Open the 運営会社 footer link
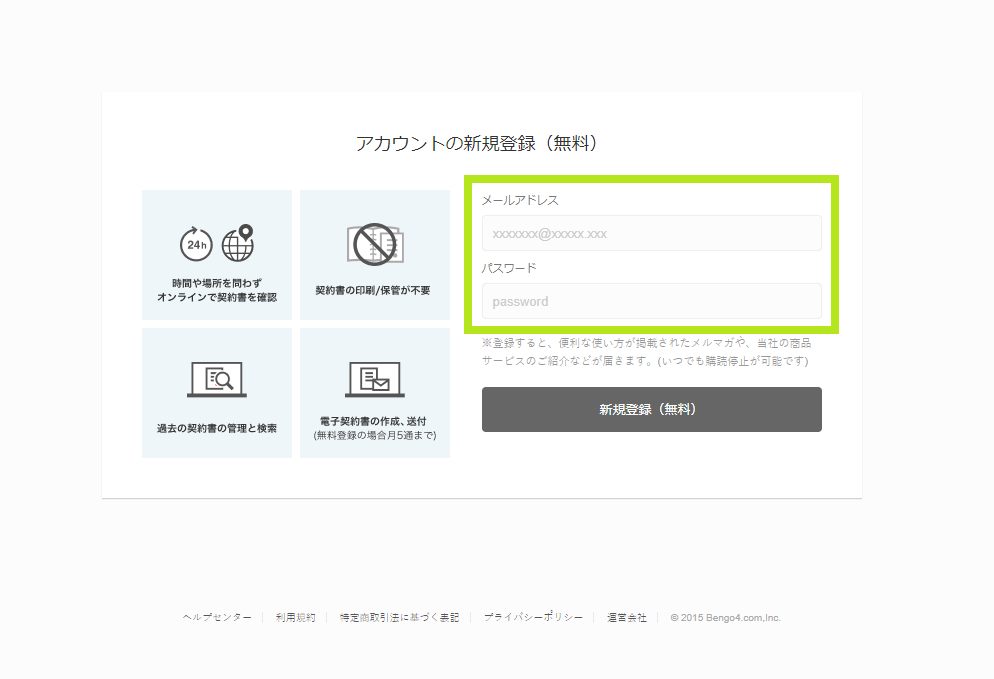Viewport: 994px width, 679px height. [627, 618]
